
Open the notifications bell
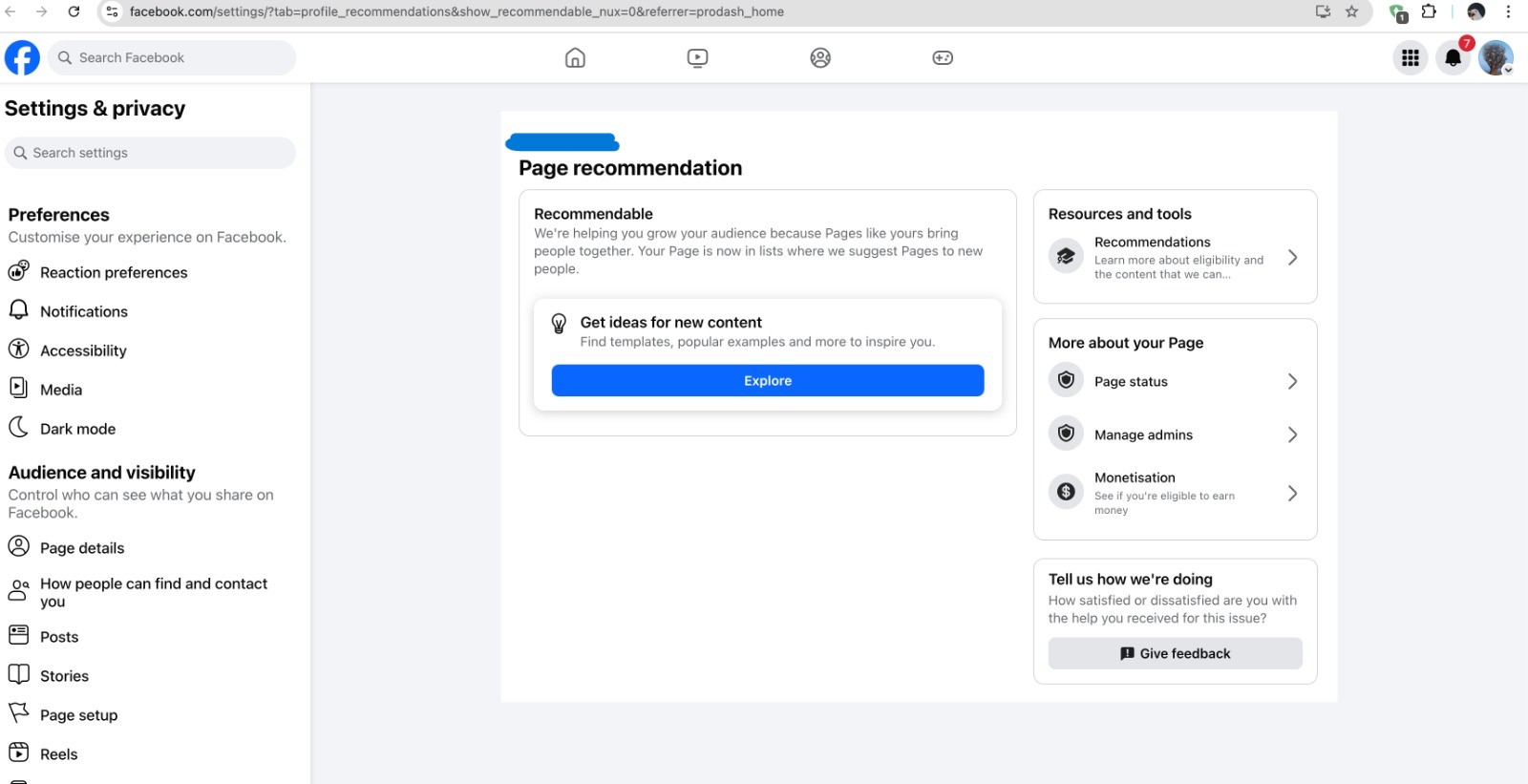pos(1453,58)
